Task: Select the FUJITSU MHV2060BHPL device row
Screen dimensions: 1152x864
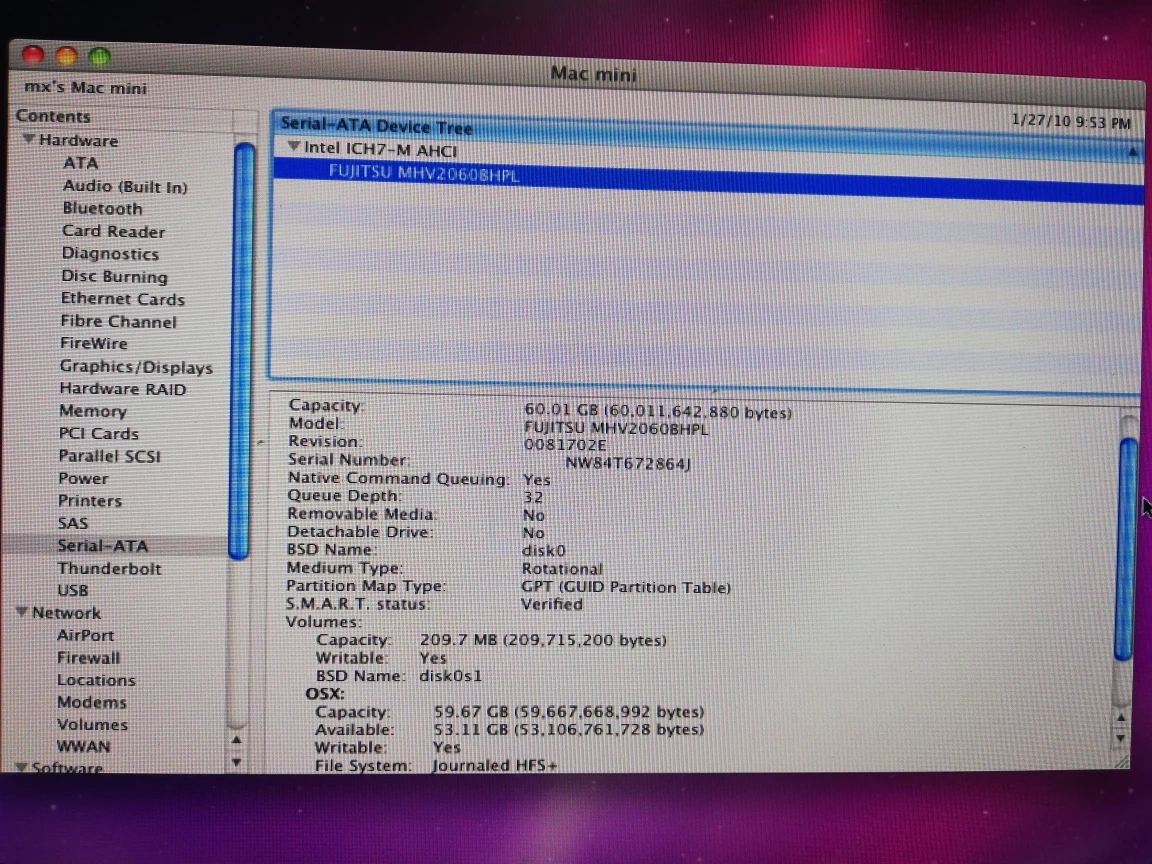Action: click(x=708, y=181)
